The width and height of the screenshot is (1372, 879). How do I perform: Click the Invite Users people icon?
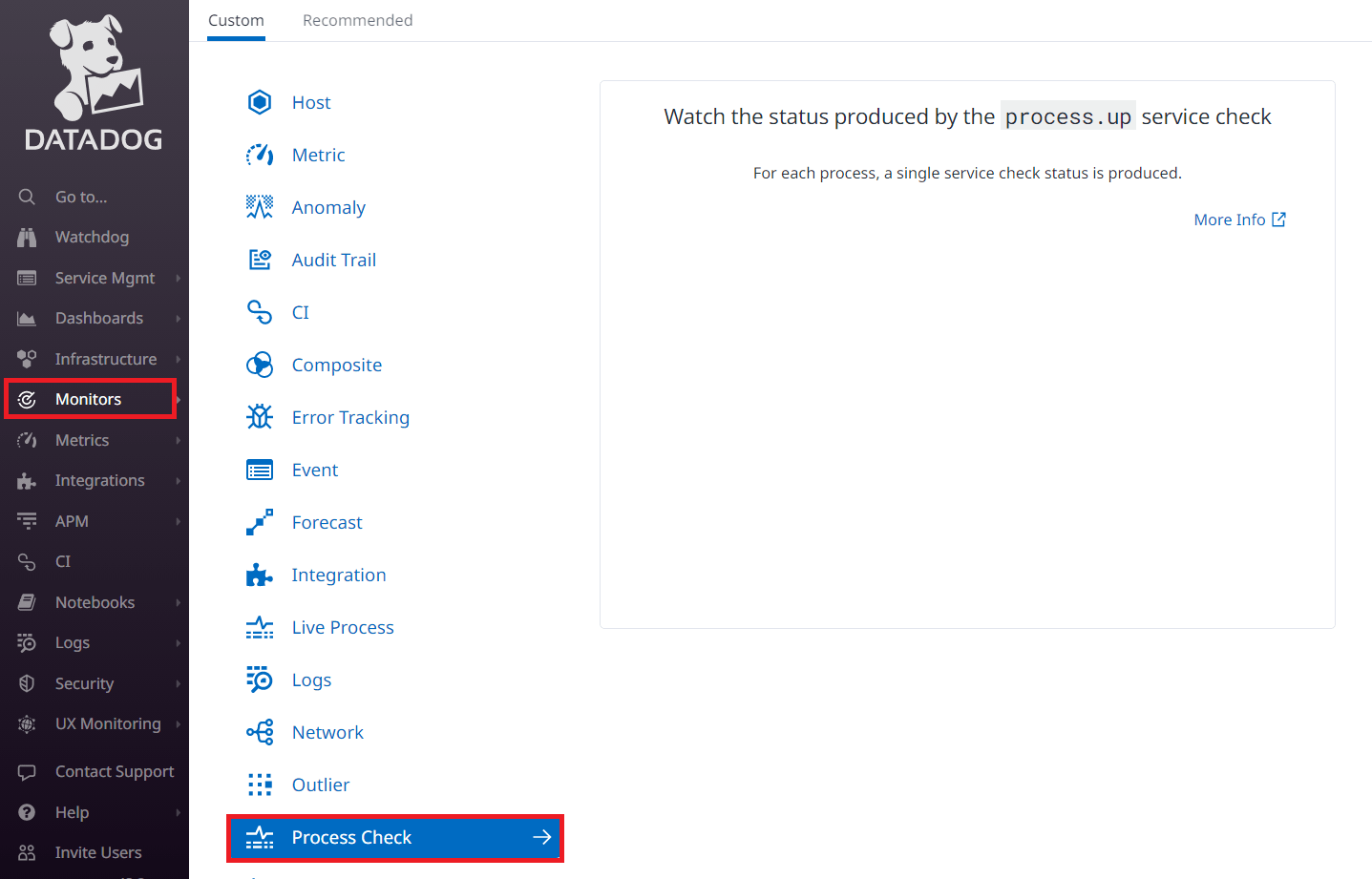pos(27,852)
